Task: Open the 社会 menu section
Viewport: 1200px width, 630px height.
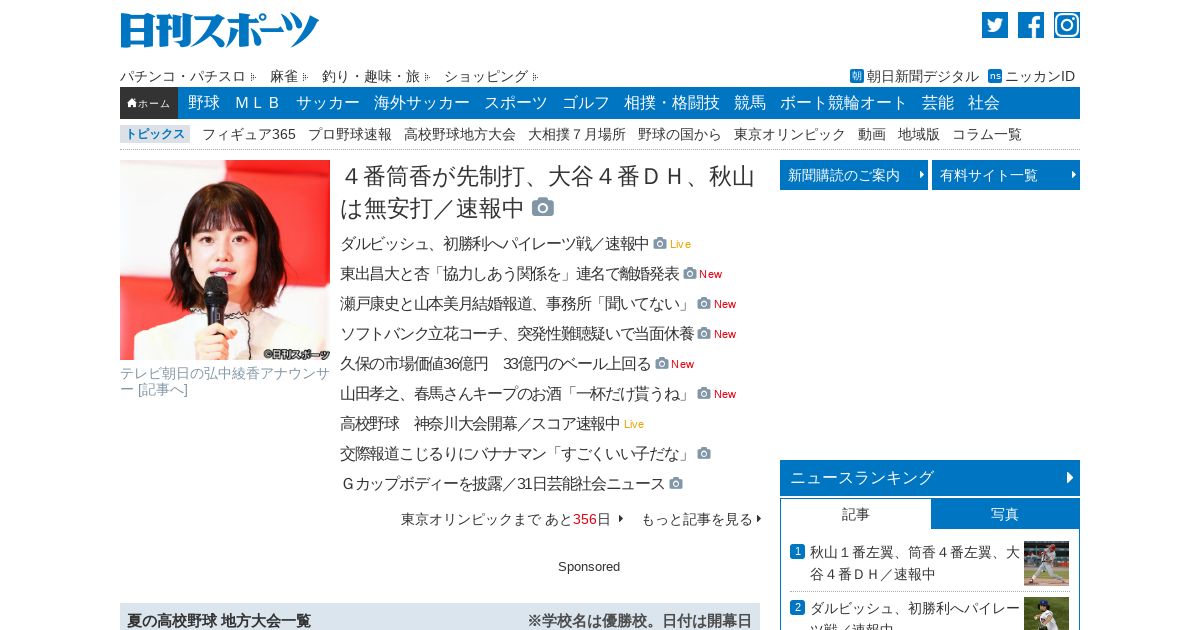Action: [x=984, y=103]
